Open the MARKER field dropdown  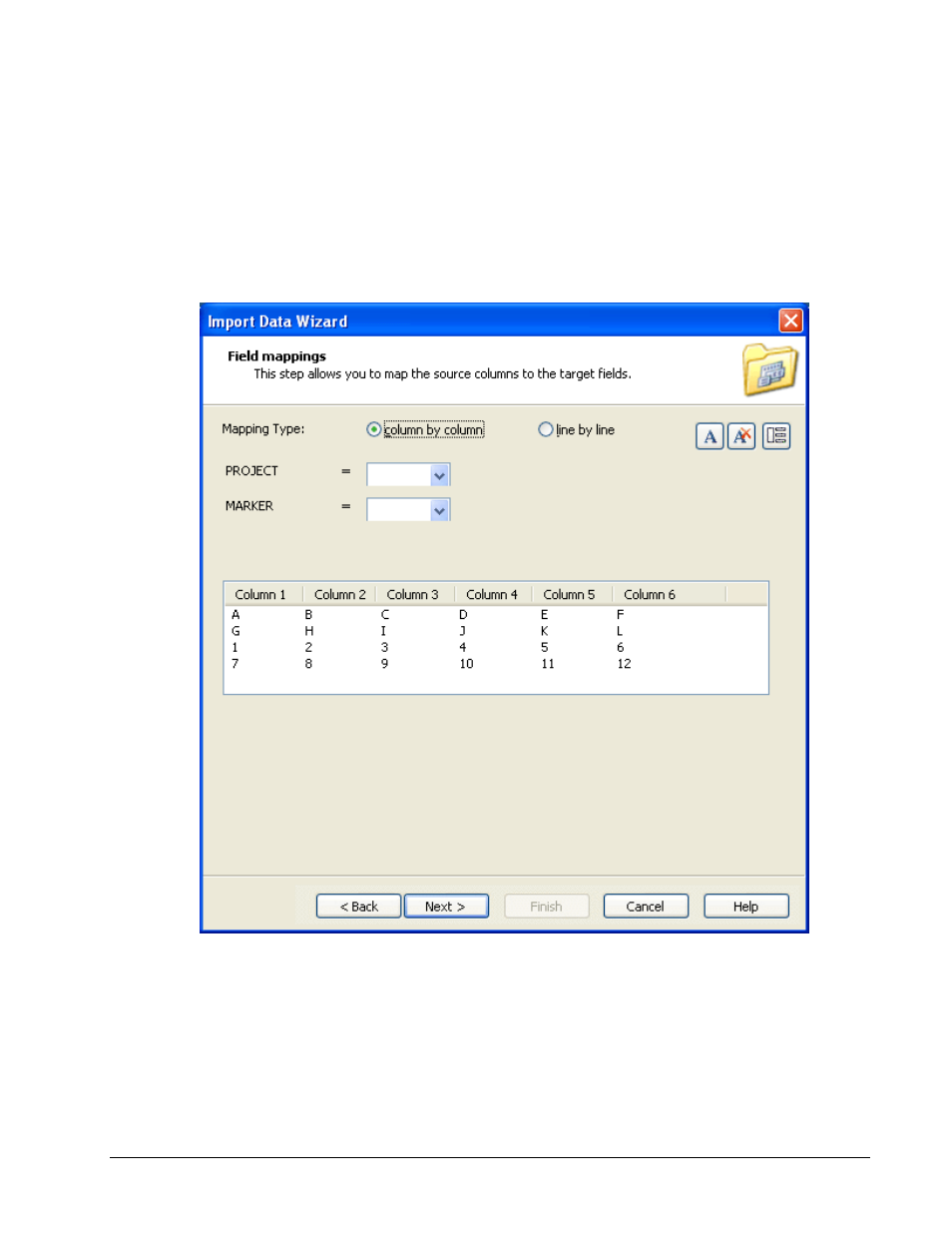439,510
